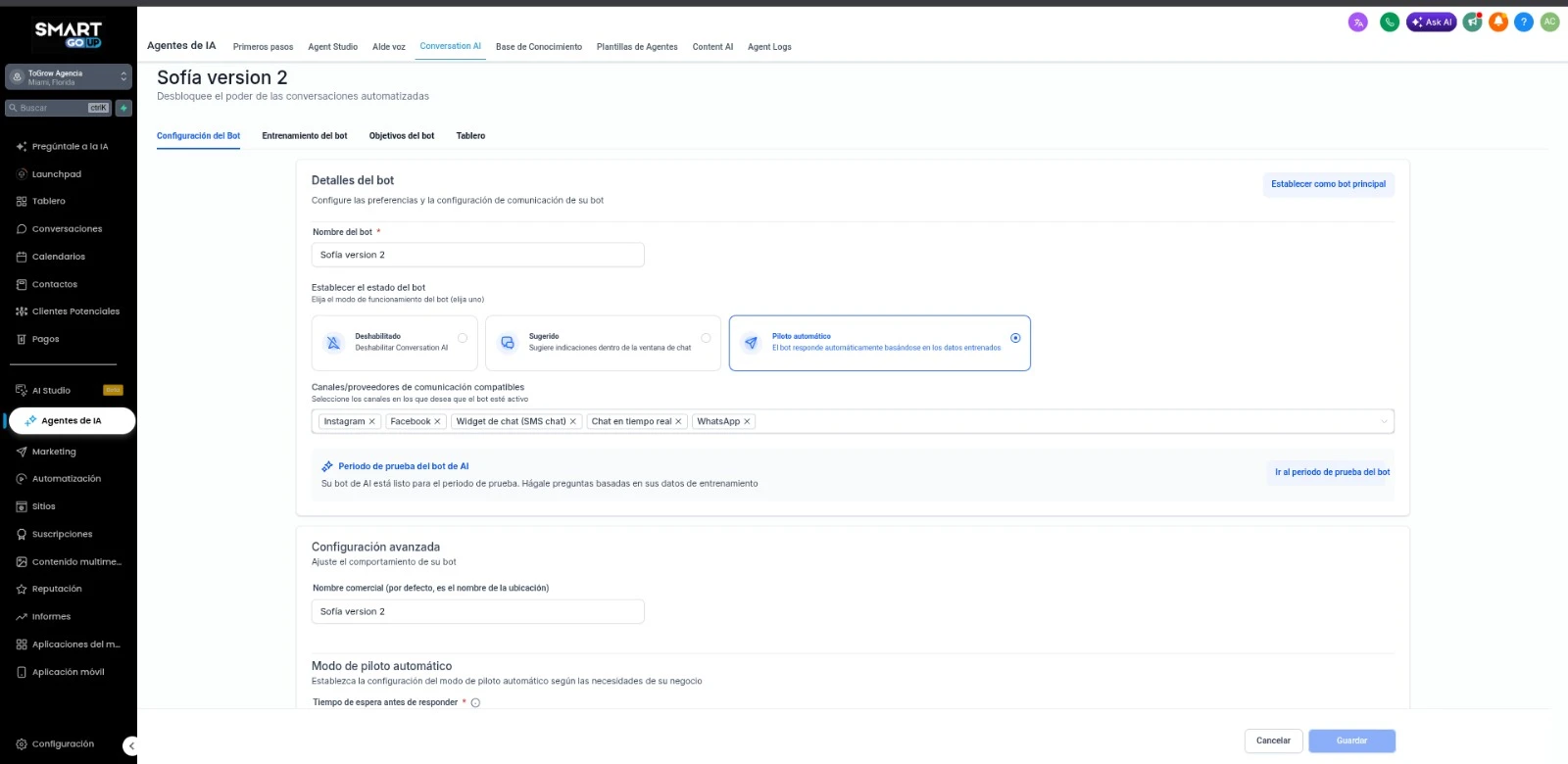This screenshot has width=1568, height=764.
Task: Click Ir al periodo de prueba del bot
Action: 1332,472
